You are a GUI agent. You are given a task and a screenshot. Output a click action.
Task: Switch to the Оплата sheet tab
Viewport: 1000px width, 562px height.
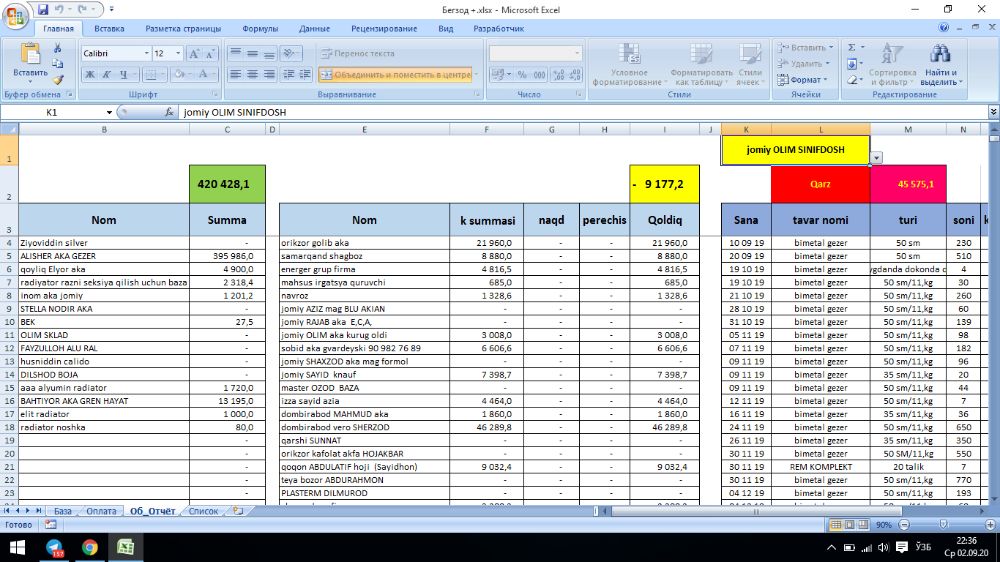coord(101,511)
